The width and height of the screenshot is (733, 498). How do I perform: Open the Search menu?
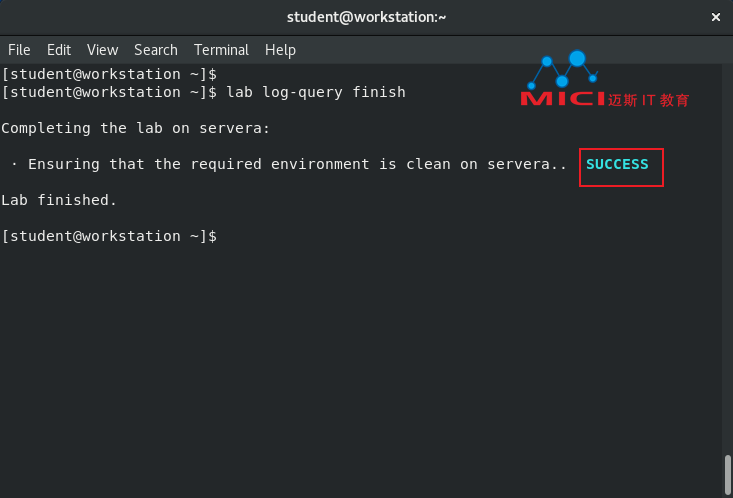pos(156,50)
